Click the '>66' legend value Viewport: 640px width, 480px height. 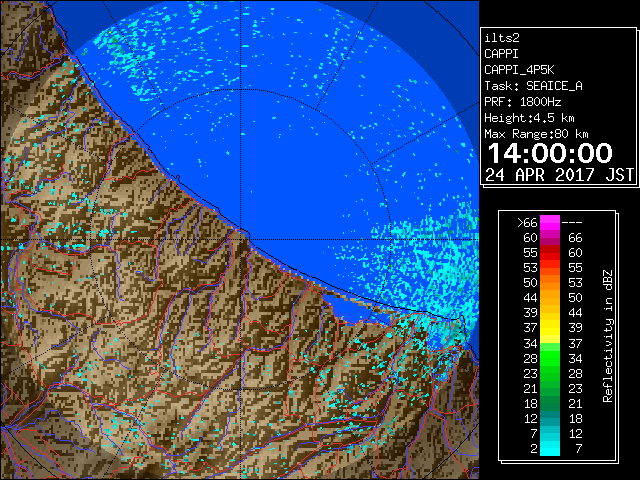[x=527, y=223]
